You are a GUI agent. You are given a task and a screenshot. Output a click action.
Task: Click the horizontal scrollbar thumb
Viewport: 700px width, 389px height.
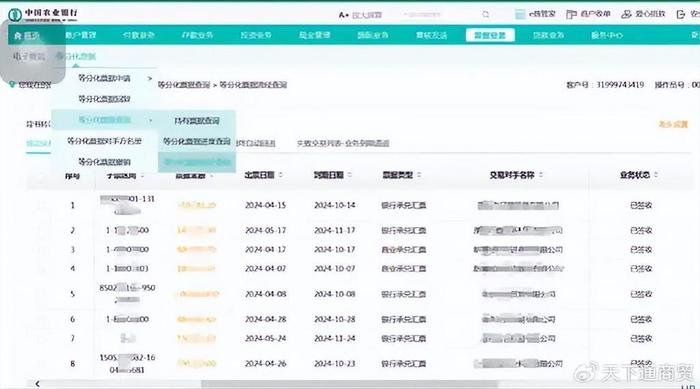350,384
